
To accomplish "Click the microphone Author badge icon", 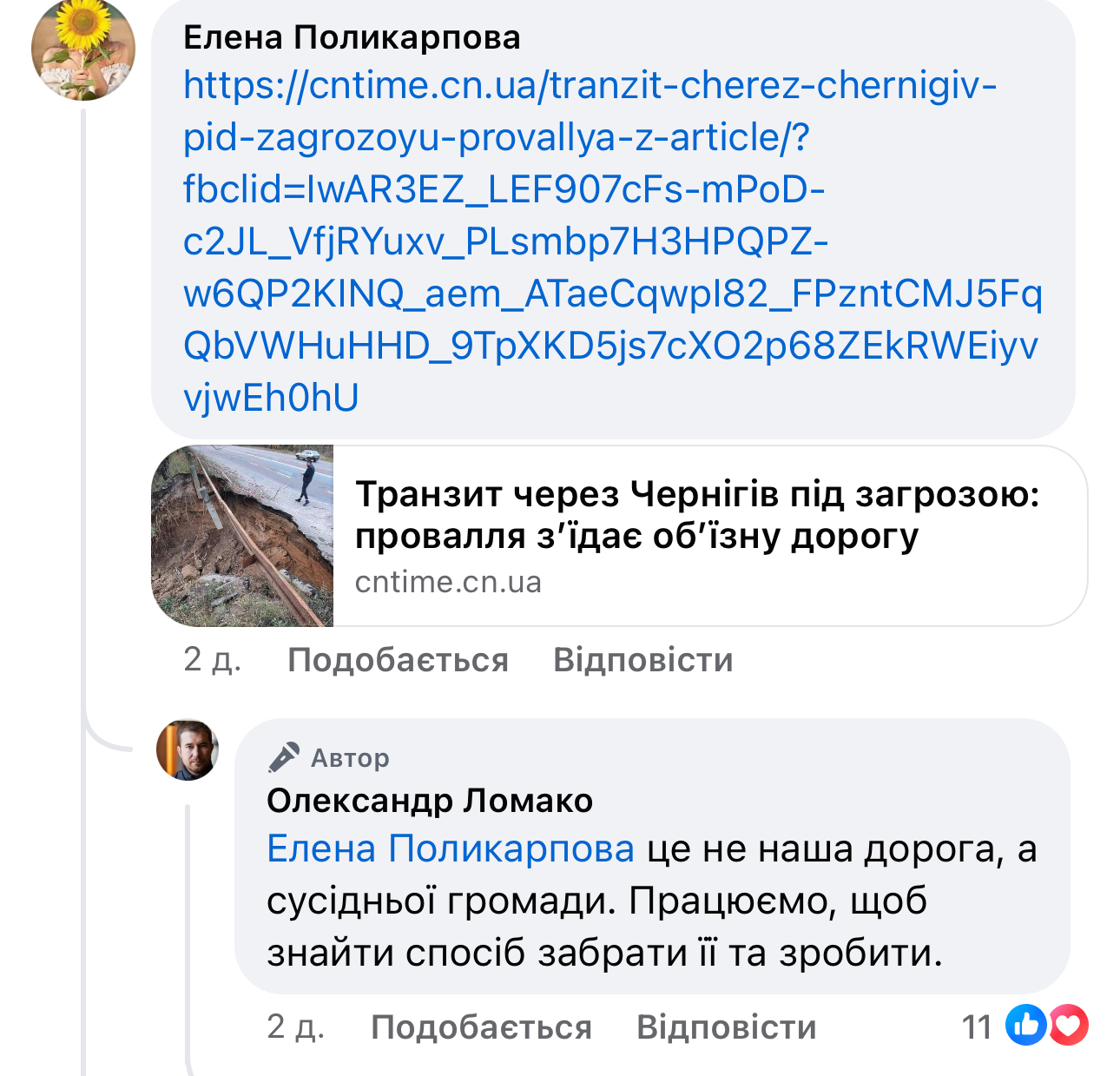I will tap(284, 757).
